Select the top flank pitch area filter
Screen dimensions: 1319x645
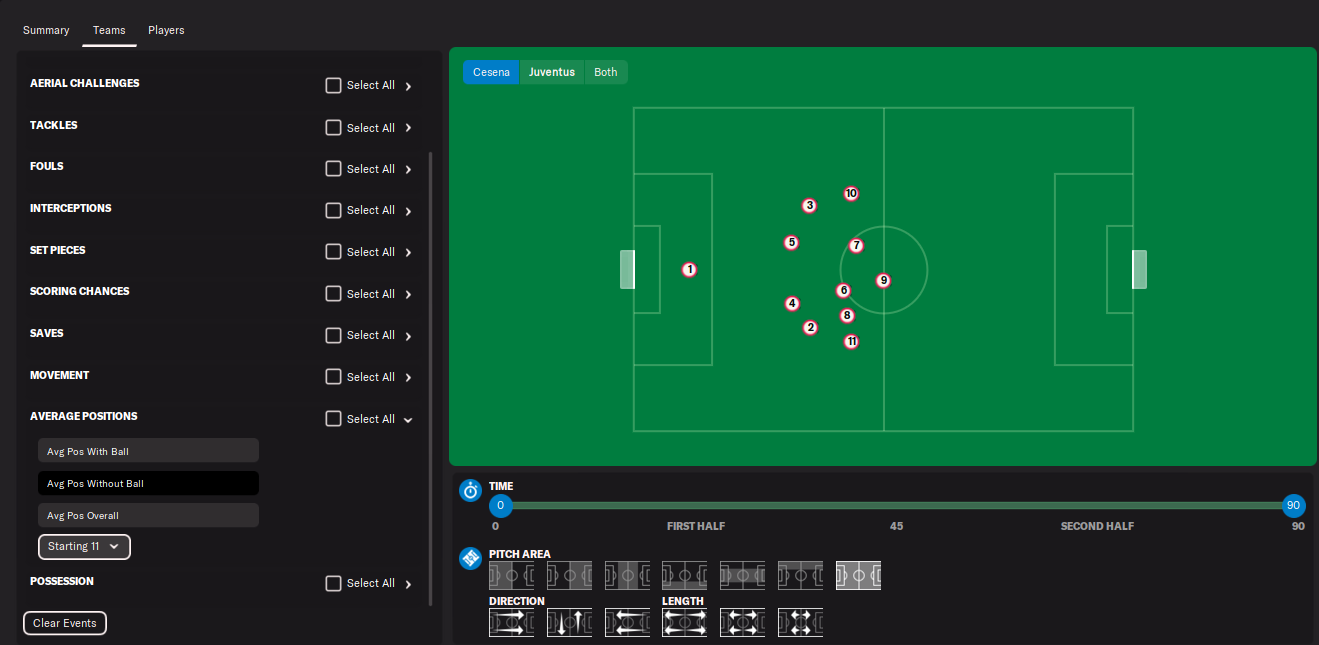click(800, 575)
